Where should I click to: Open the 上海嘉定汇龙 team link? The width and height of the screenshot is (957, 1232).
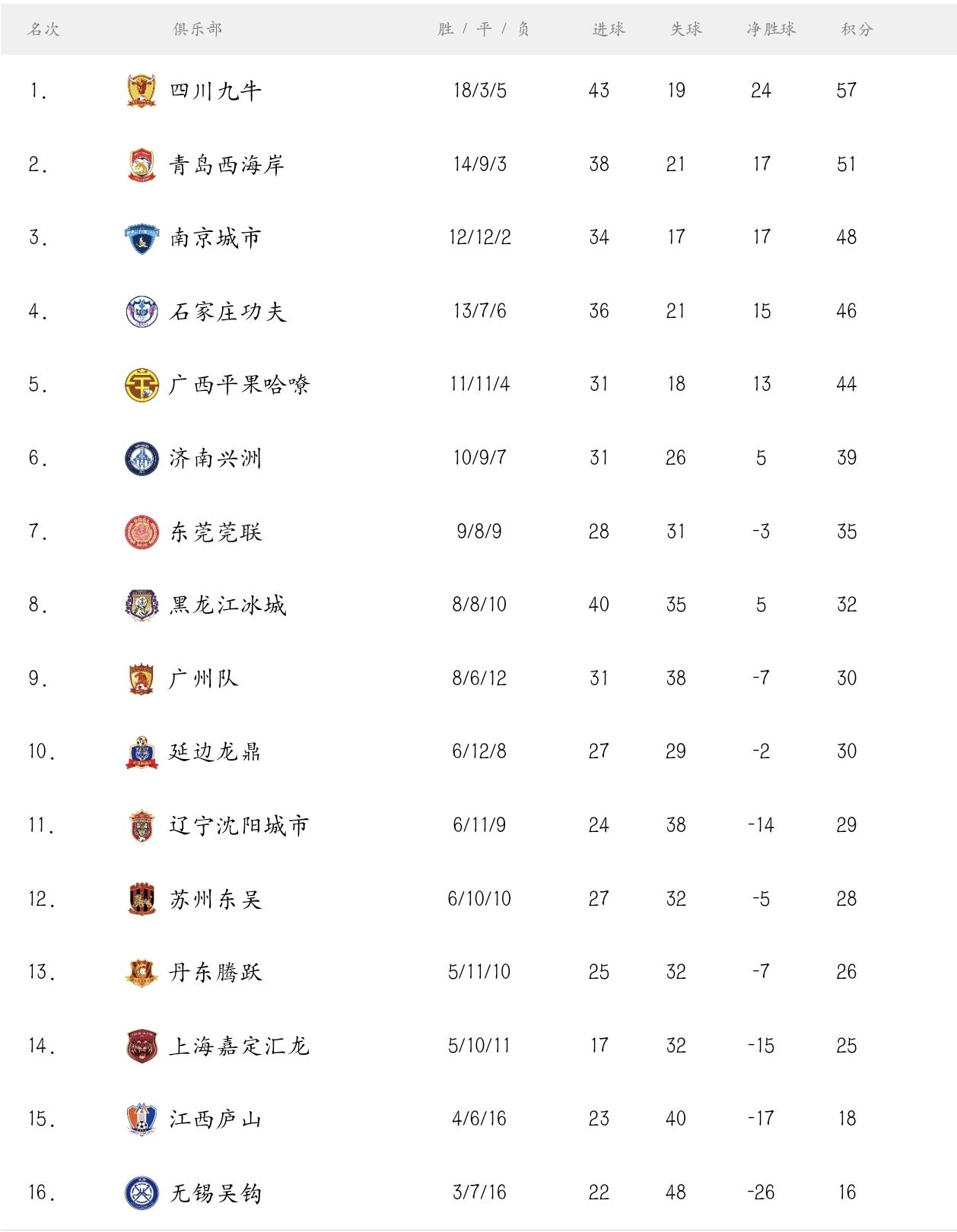pyautogui.click(x=239, y=1046)
